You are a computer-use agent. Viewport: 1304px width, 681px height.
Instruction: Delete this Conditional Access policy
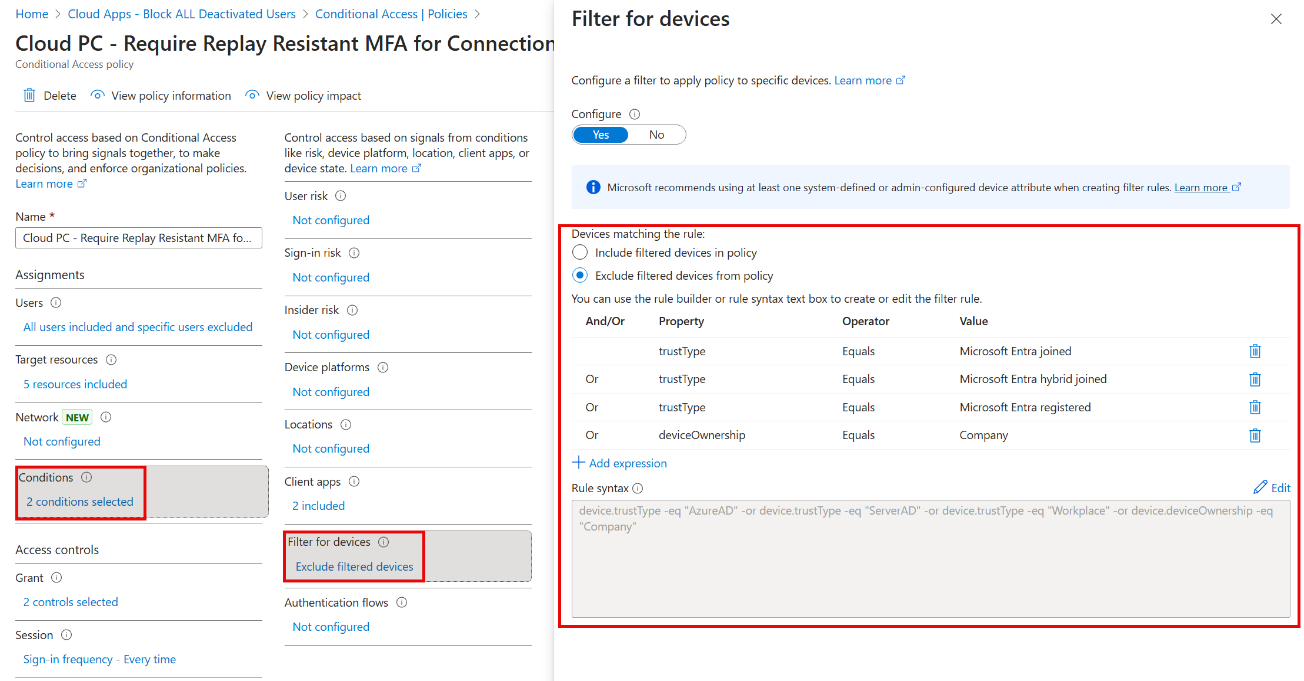[48, 95]
